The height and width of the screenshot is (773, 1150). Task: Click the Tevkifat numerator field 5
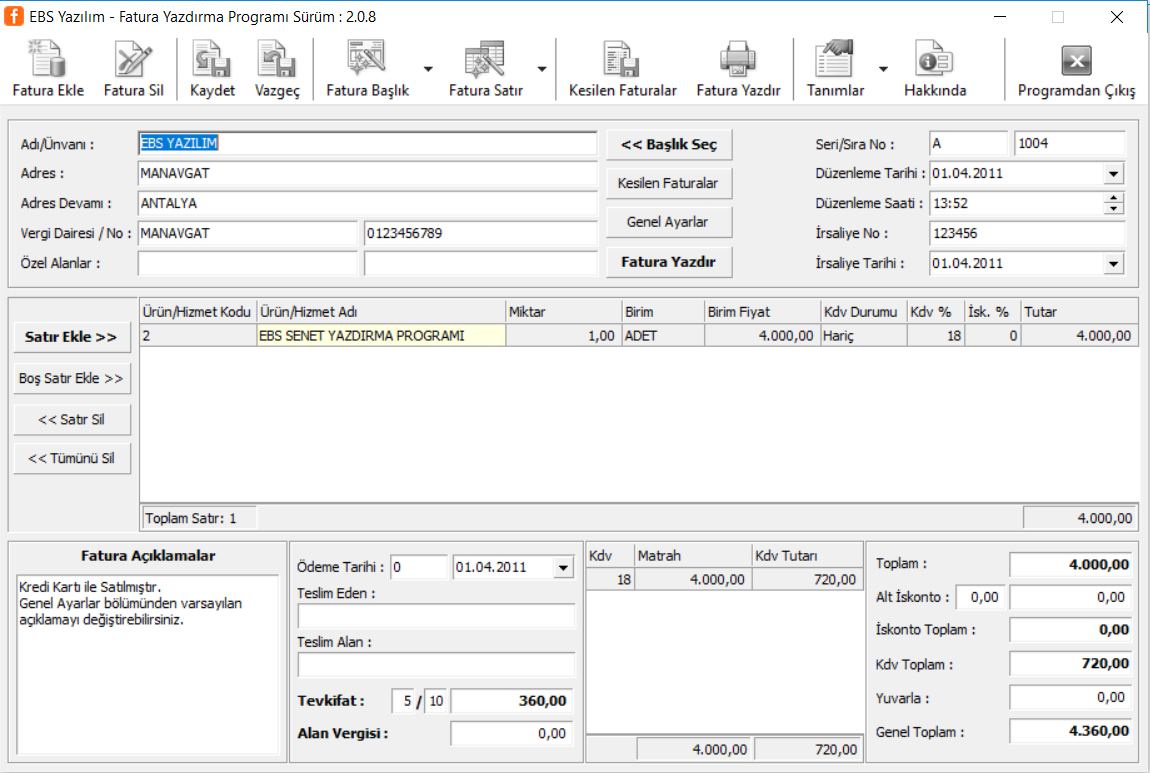coord(403,701)
